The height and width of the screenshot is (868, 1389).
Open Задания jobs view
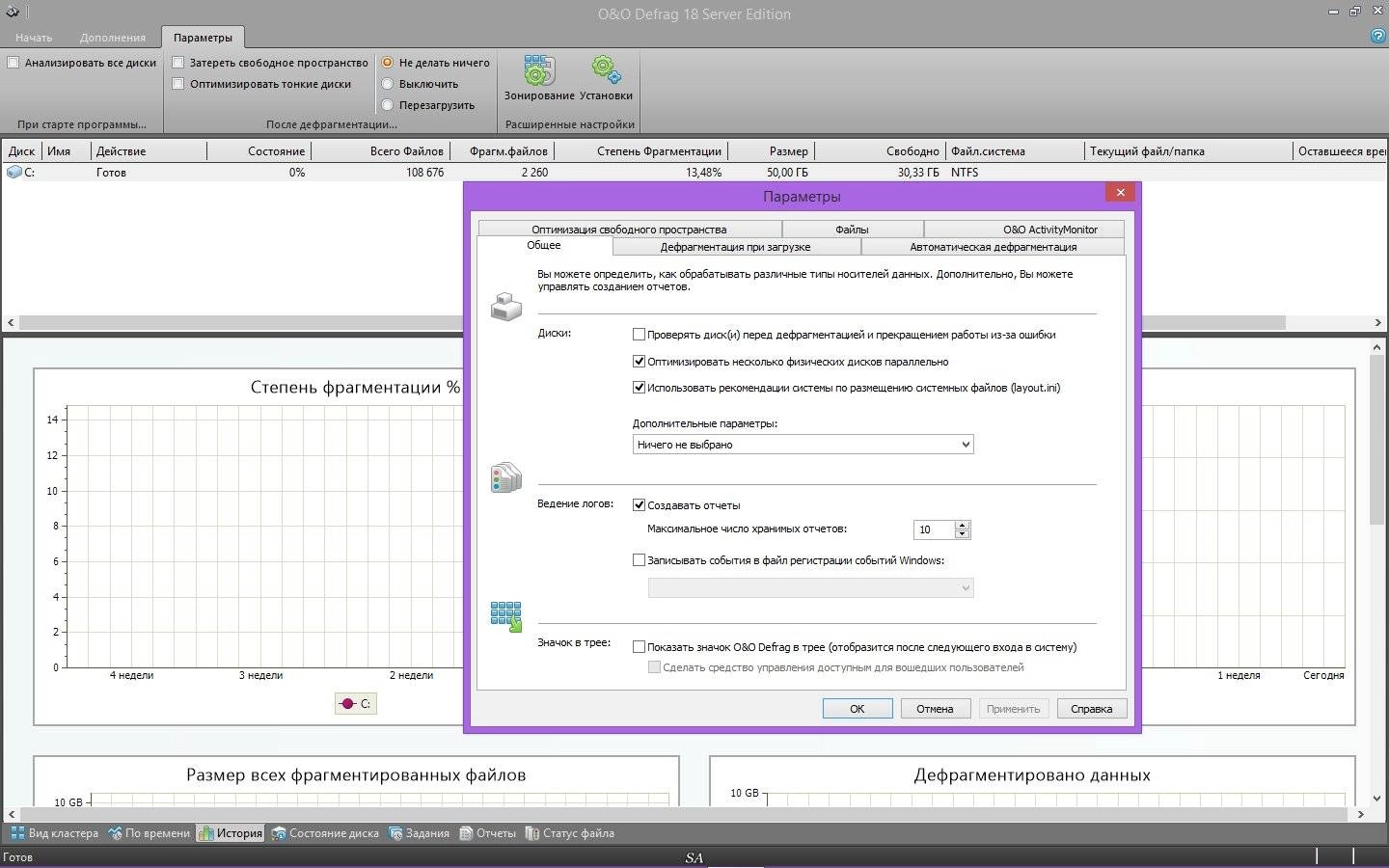419,833
